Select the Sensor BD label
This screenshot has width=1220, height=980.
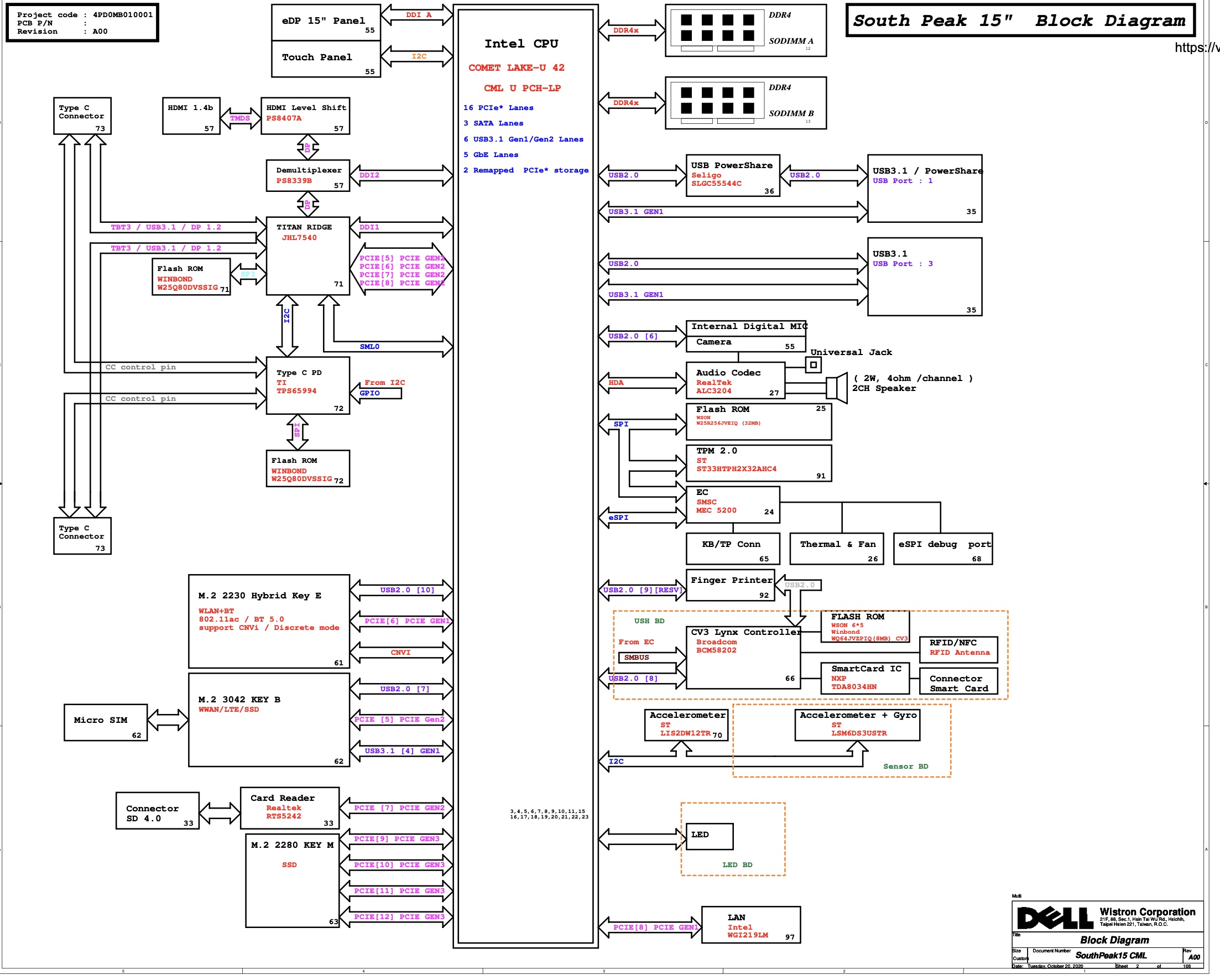905,766
